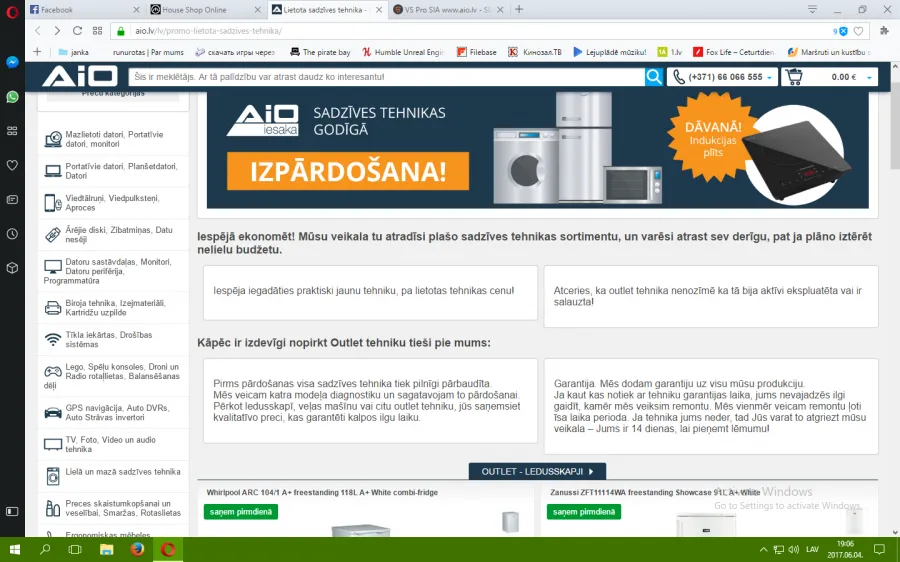Image resolution: width=900 pixels, height=562 pixels.
Task: Open Speed Dial from Opera sidebar
Action: click(12, 131)
